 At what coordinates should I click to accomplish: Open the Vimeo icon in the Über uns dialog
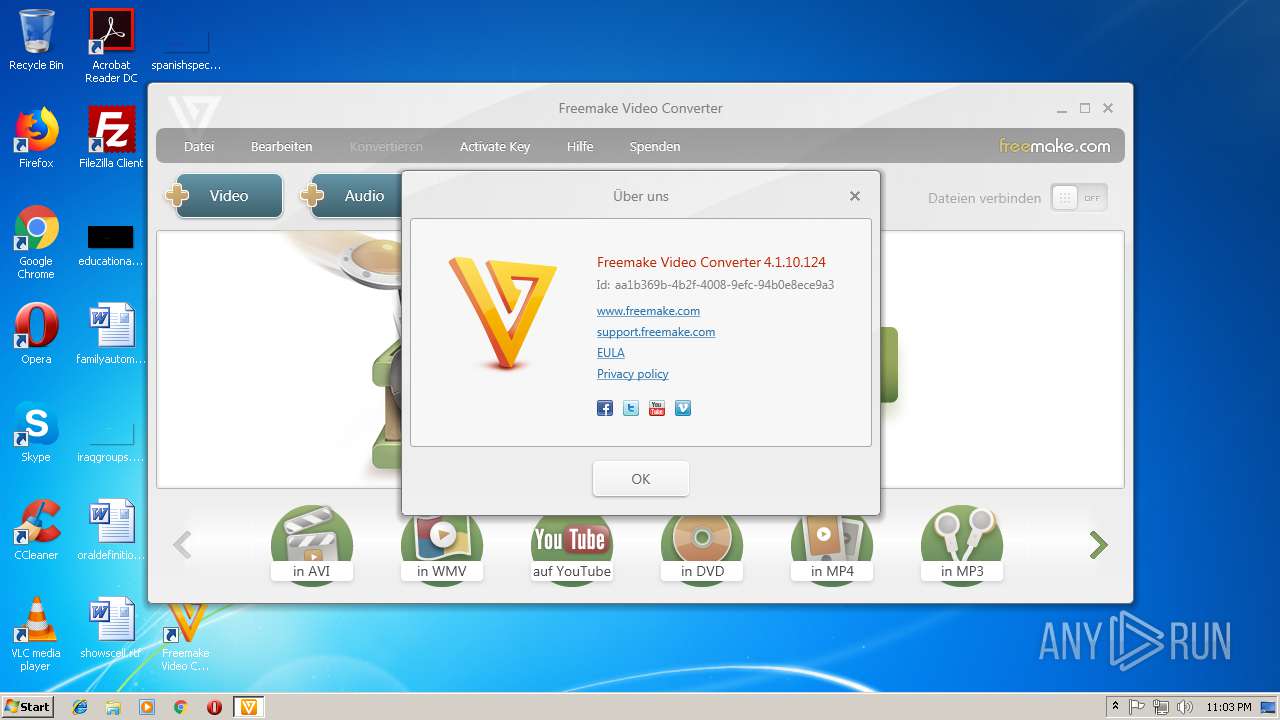pos(683,408)
